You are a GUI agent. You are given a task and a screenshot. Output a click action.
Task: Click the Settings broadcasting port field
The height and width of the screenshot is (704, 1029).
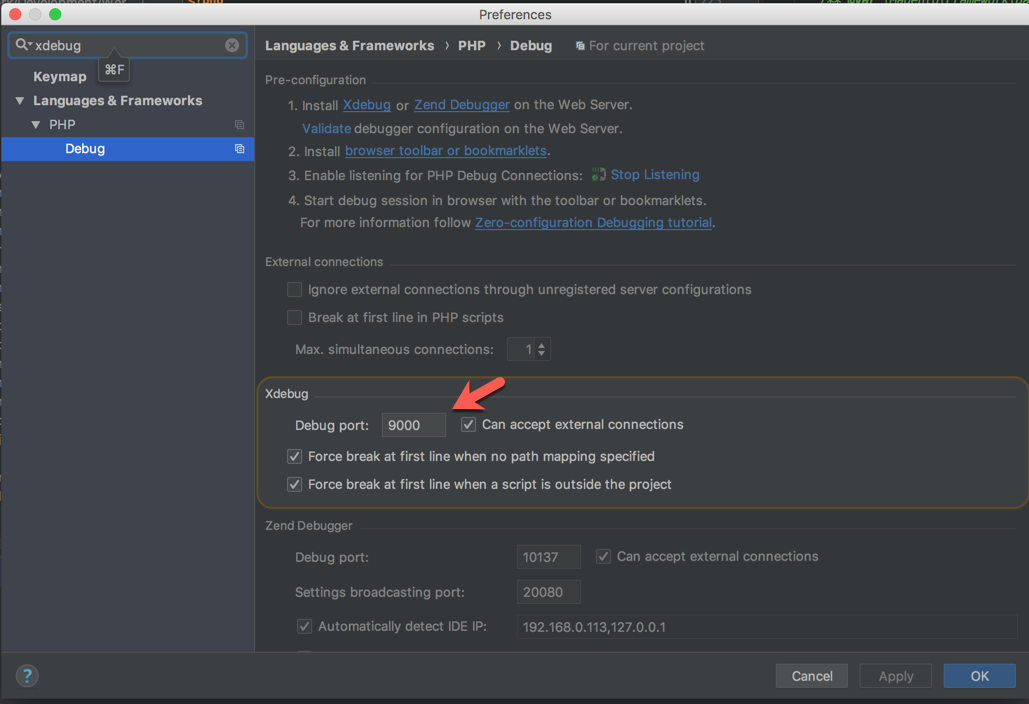pyautogui.click(x=549, y=592)
